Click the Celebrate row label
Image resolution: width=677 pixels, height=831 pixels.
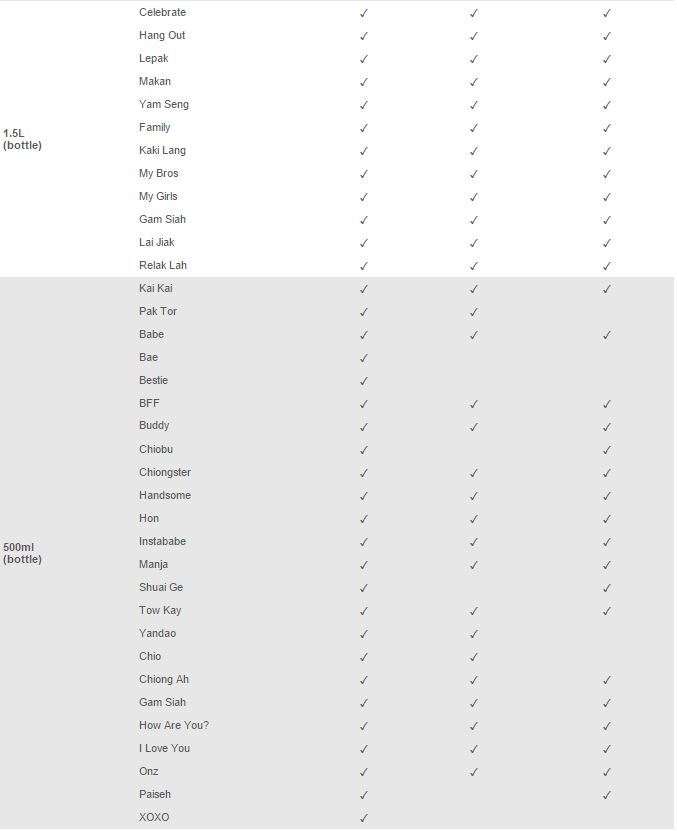pyautogui.click(x=162, y=12)
